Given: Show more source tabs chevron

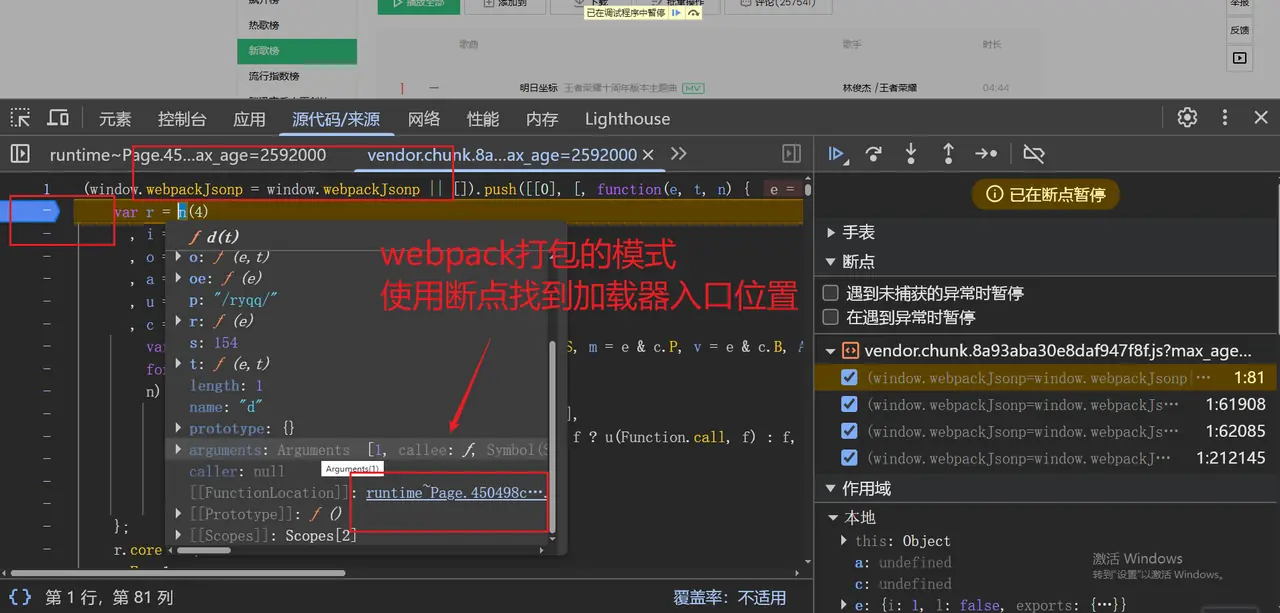Looking at the screenshot, I should click(679, 154).
